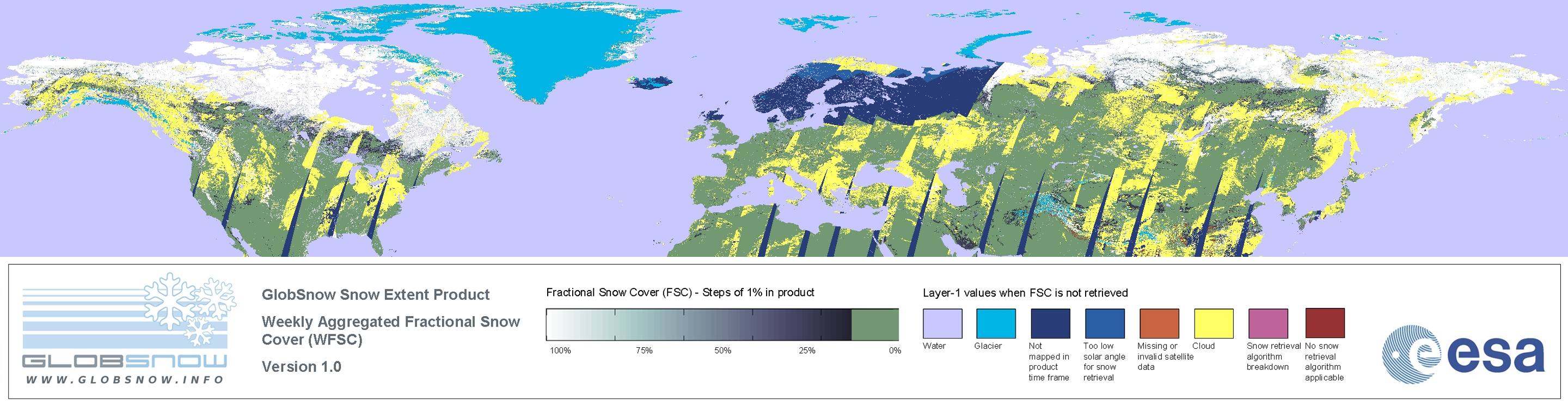The width and height of the screenshot is (1568, 406).
Task: Click 'Weekly Aggregated Fractional Snow Cover (WFSC)' text
Action: coord(391,330)
